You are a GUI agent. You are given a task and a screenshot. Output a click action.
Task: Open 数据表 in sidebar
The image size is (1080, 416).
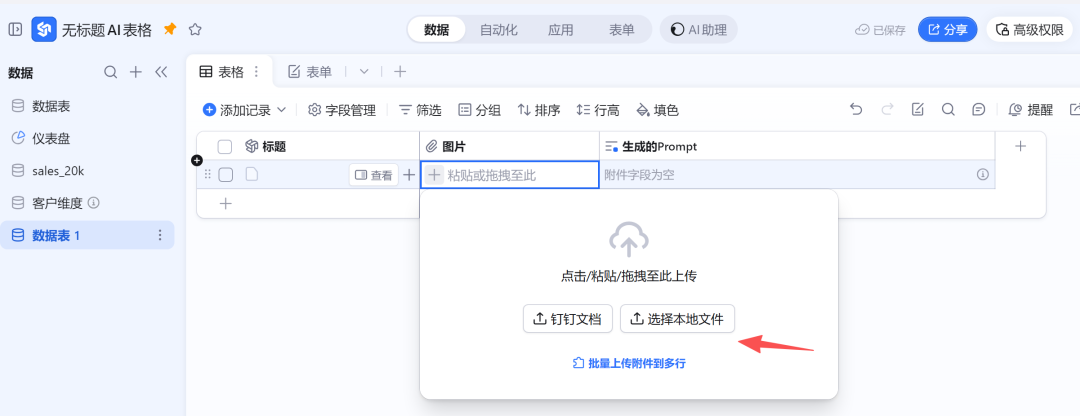[87, 106]
